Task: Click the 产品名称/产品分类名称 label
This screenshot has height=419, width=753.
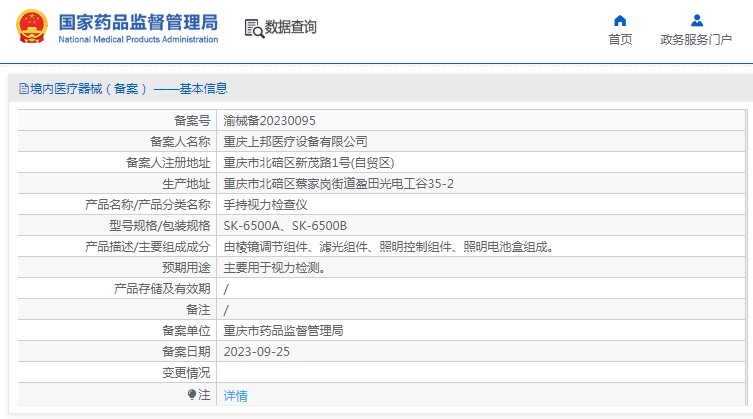Action: [148, 205]
